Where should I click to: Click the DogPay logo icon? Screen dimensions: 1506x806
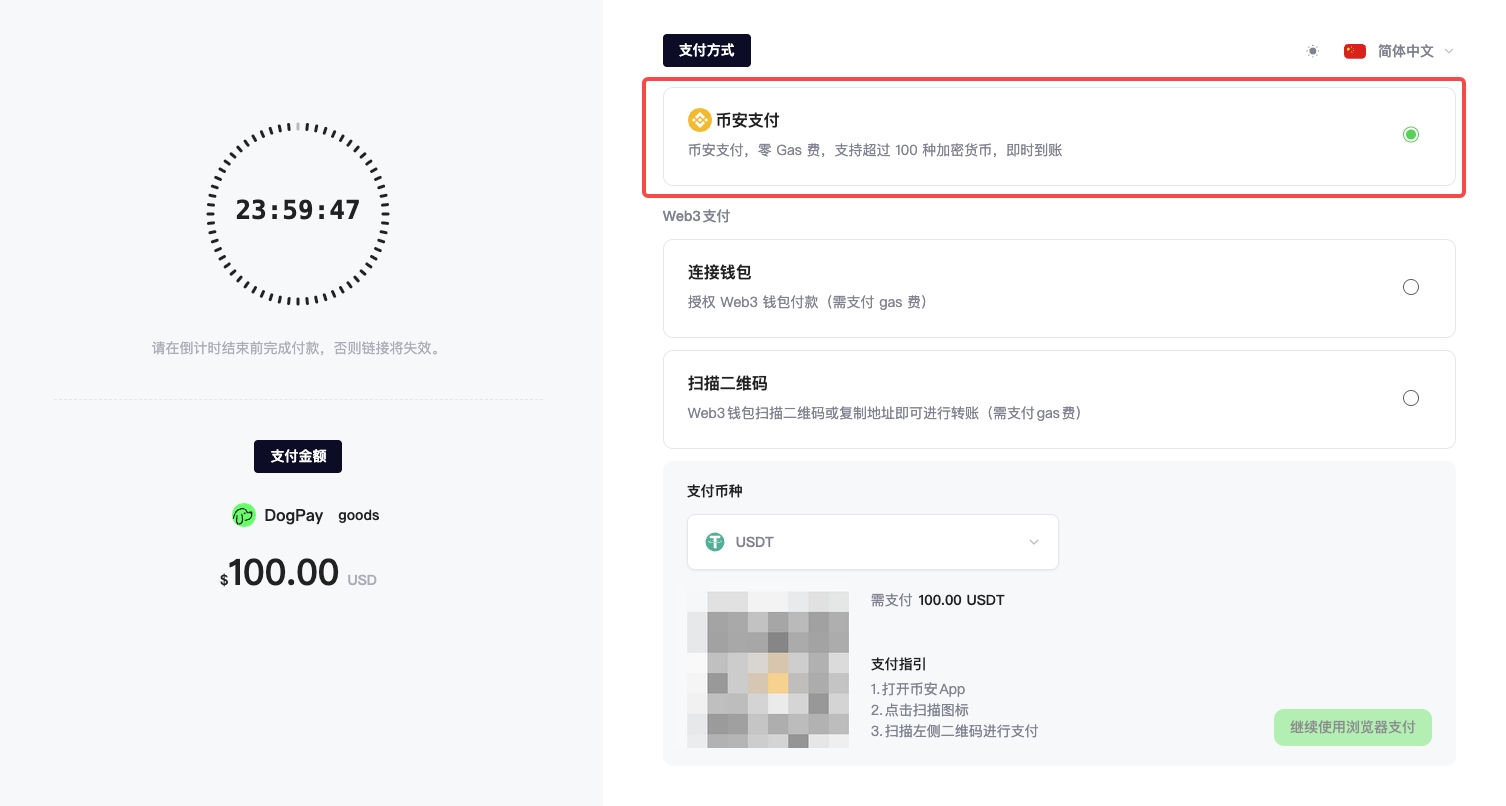[244, 515]
